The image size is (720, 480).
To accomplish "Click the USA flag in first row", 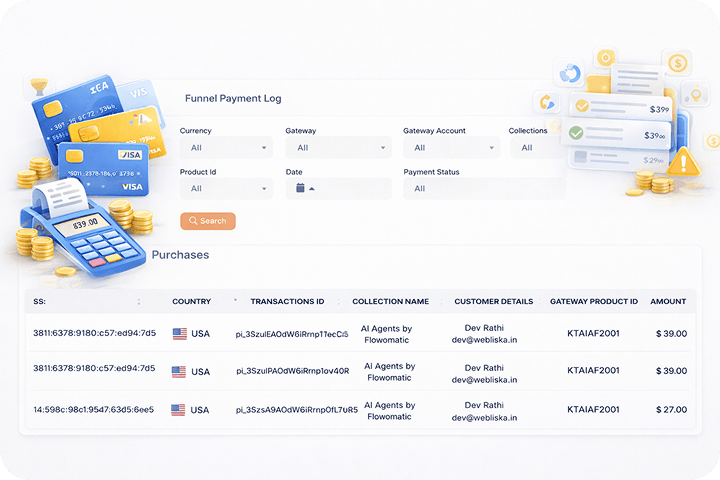I will tap(180, 334).
